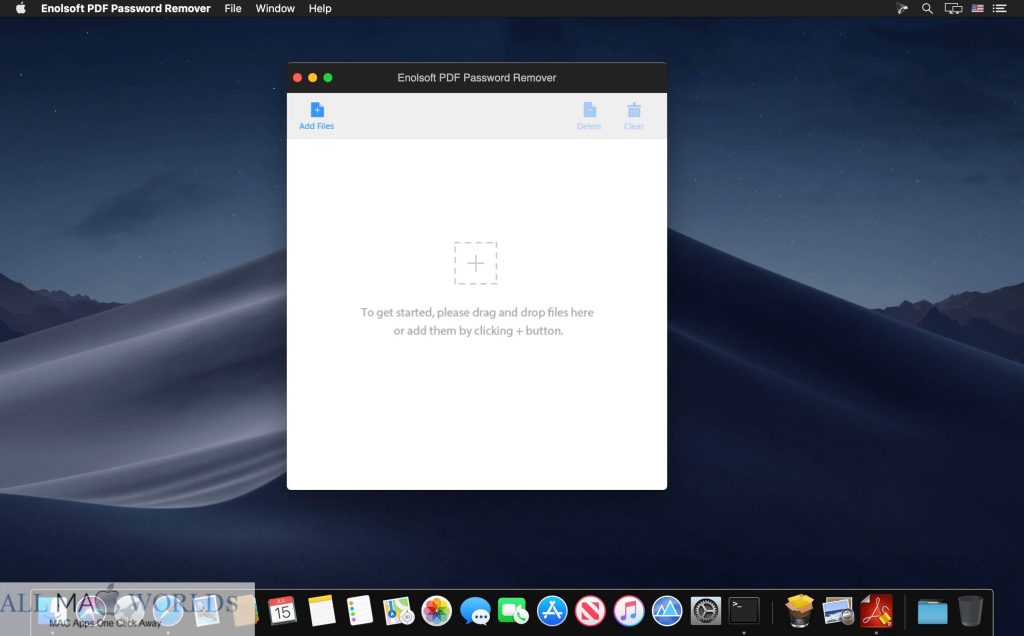The height and width of the screenshot is (636, 1024).
Task: Open Spotlight search in menu bar
Action: [x=927, y=8]
